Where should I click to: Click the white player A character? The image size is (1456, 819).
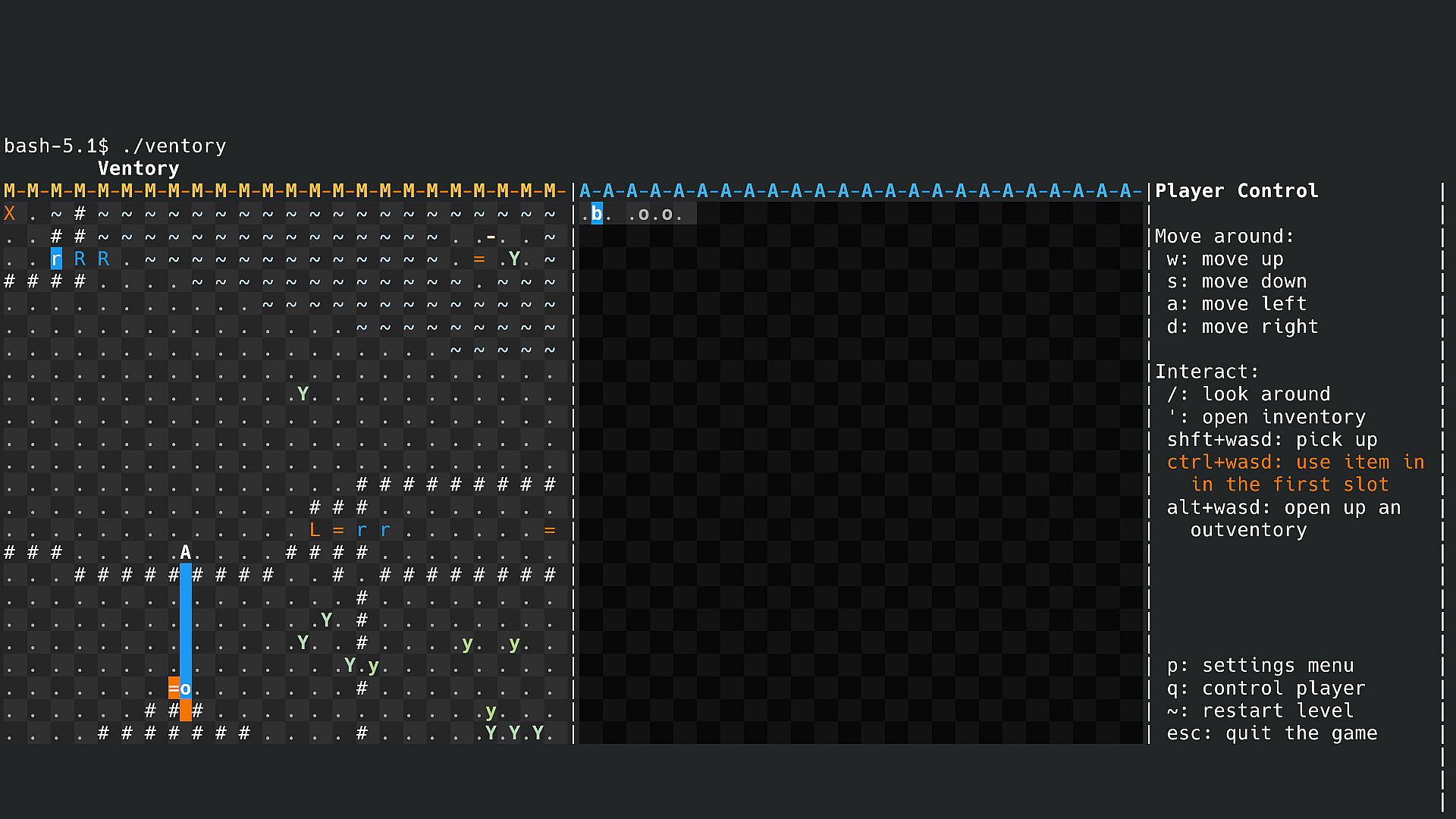pyautogui.click(x=185, y=553)
